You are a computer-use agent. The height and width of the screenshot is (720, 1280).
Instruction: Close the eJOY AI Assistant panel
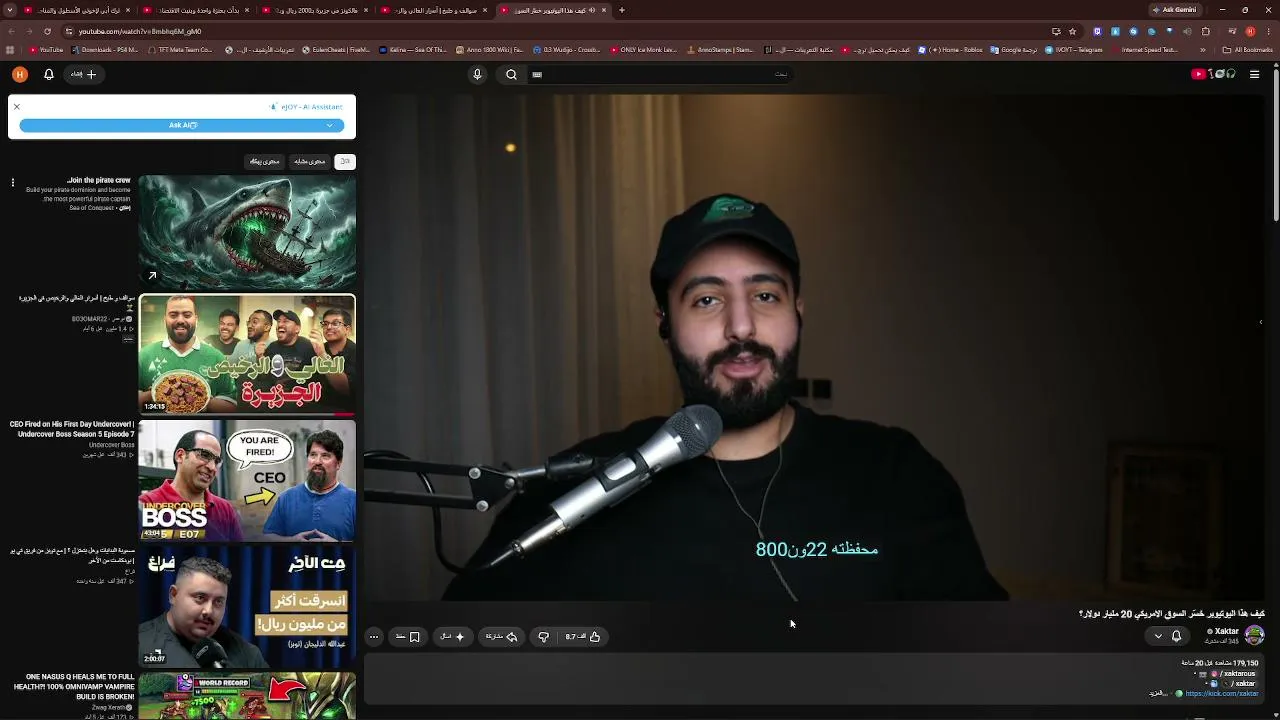(x=17, y=106)
